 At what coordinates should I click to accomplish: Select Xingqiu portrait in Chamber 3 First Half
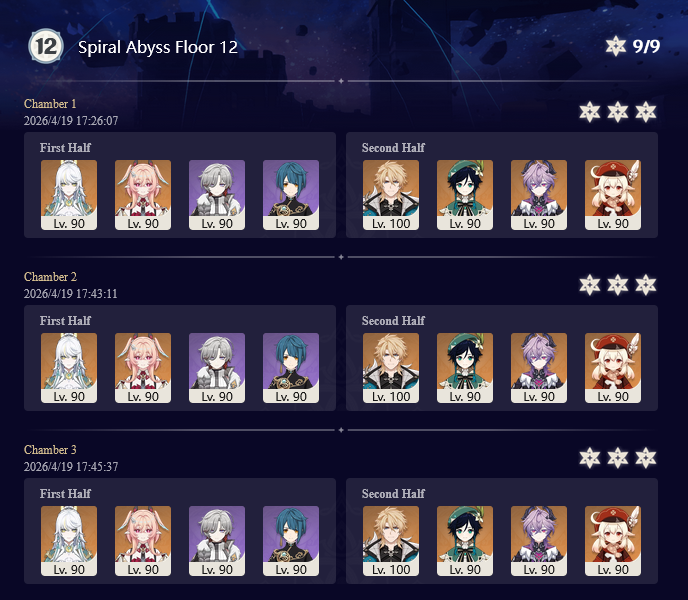point(291,541)
